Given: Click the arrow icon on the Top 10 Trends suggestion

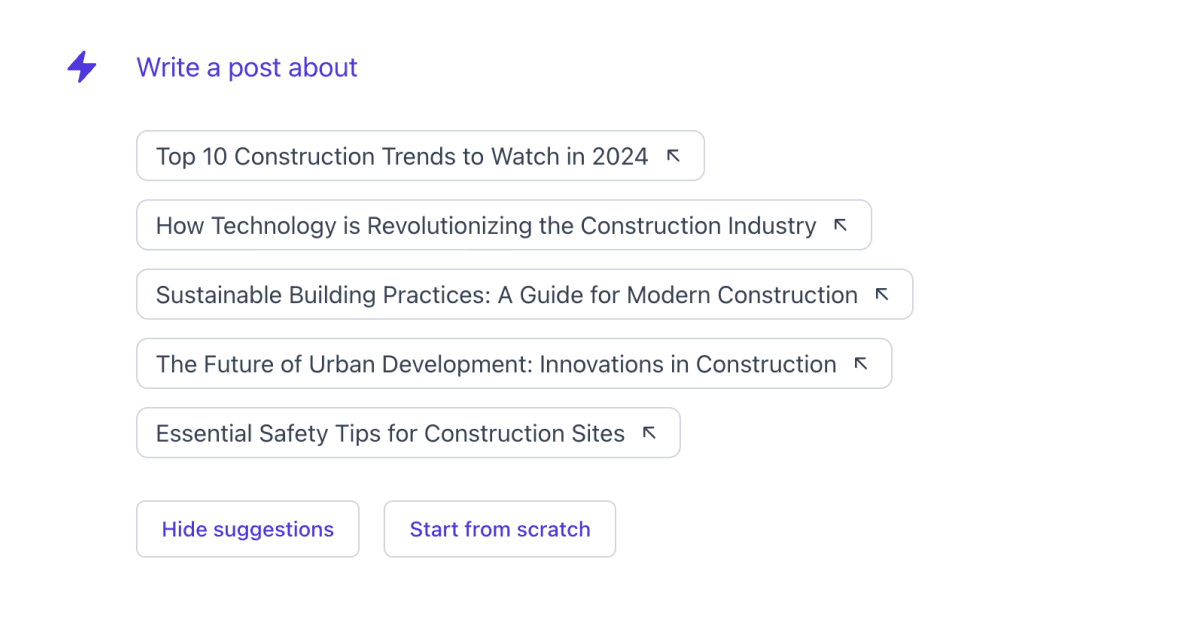Looking at the screenshot, I should [x=674, y=154].
